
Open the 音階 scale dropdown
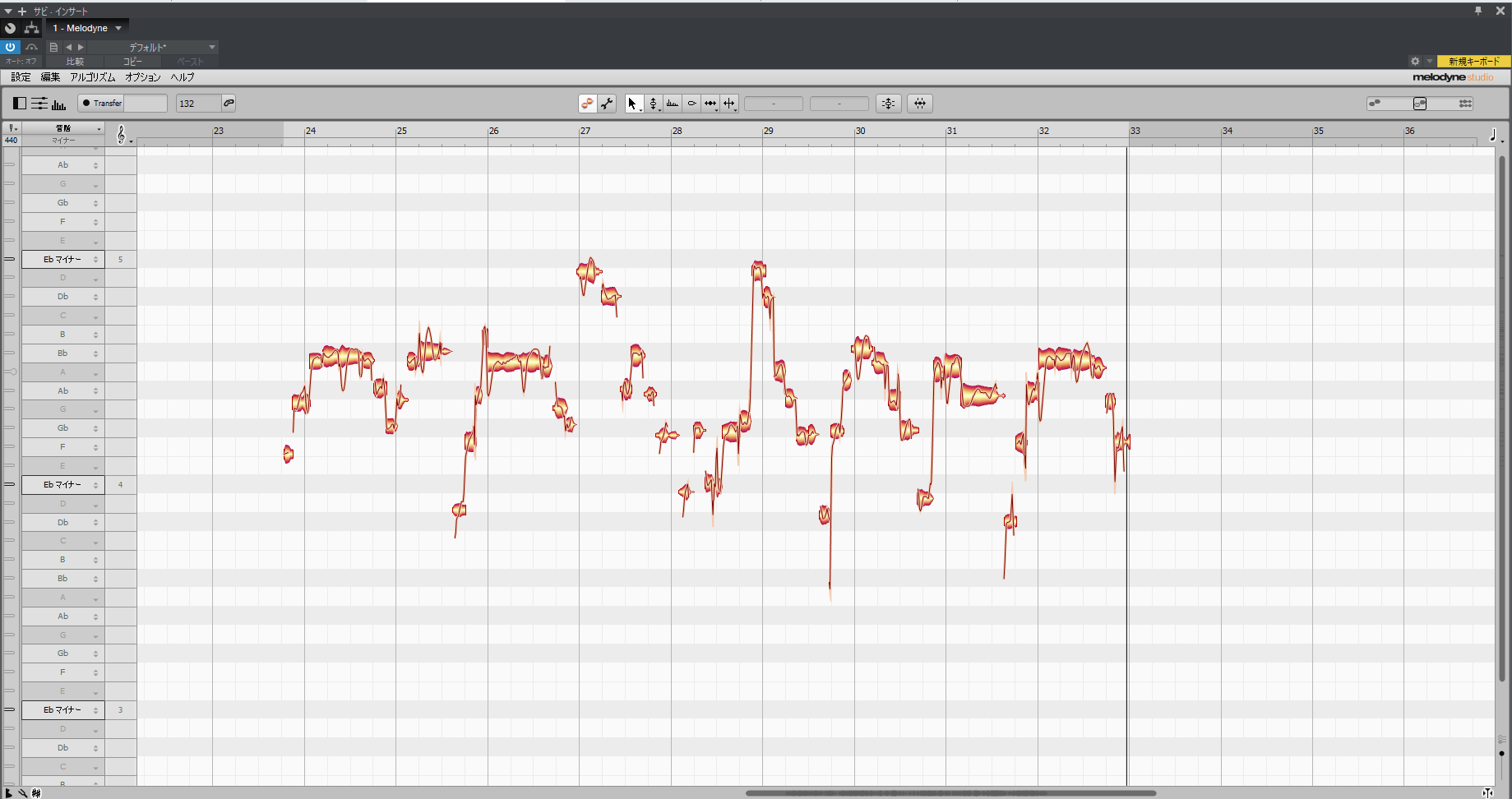click(64, 128)
